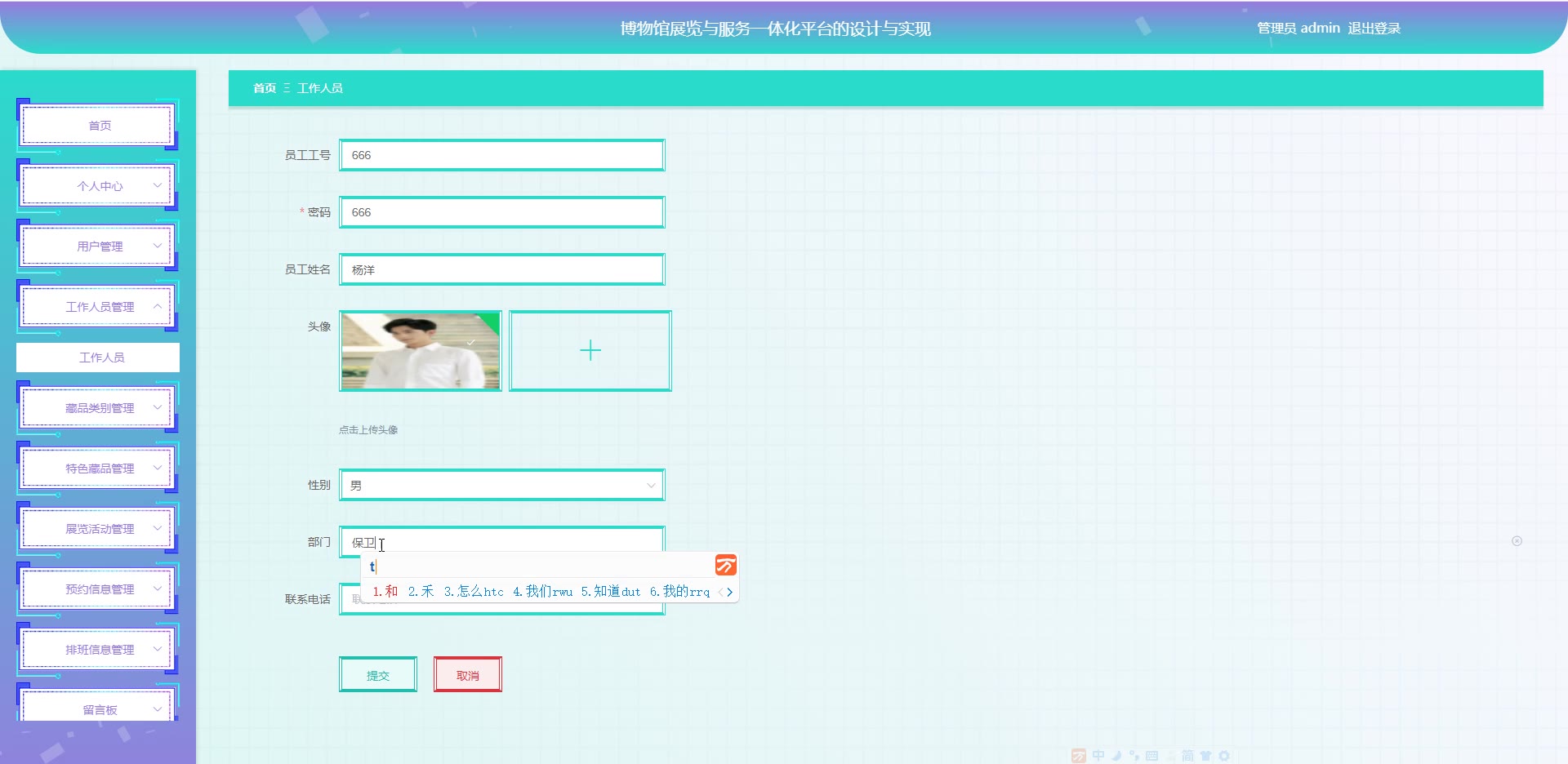
Task: Open soft keyboard icon in IME toolbar
Action: click(x=1152, y=756)
